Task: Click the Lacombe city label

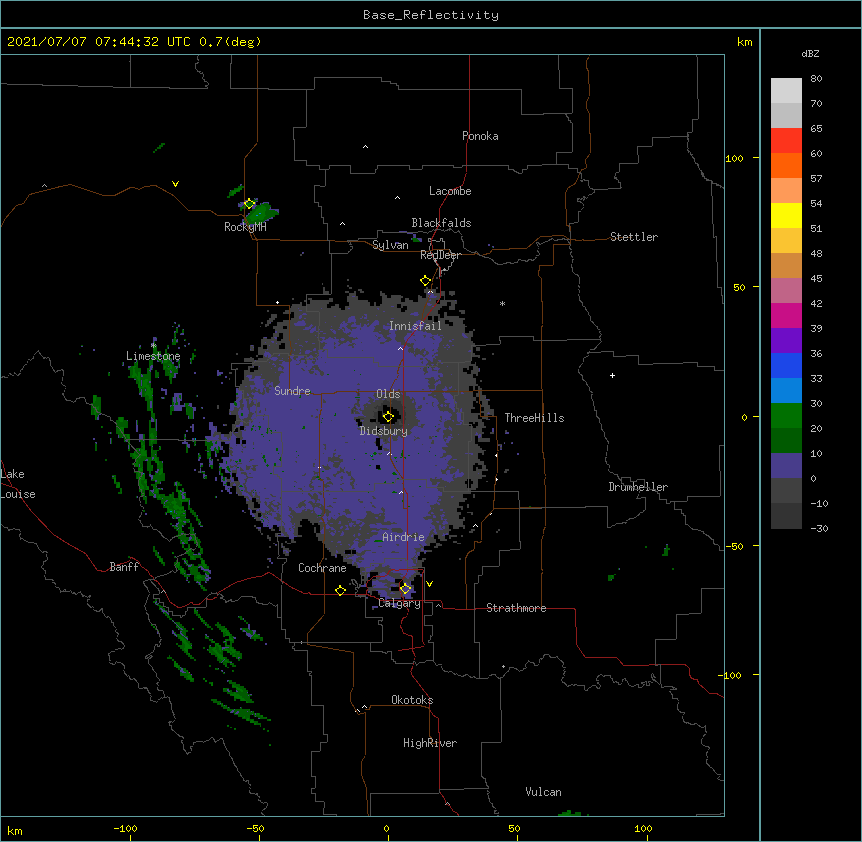Action: 450,191
